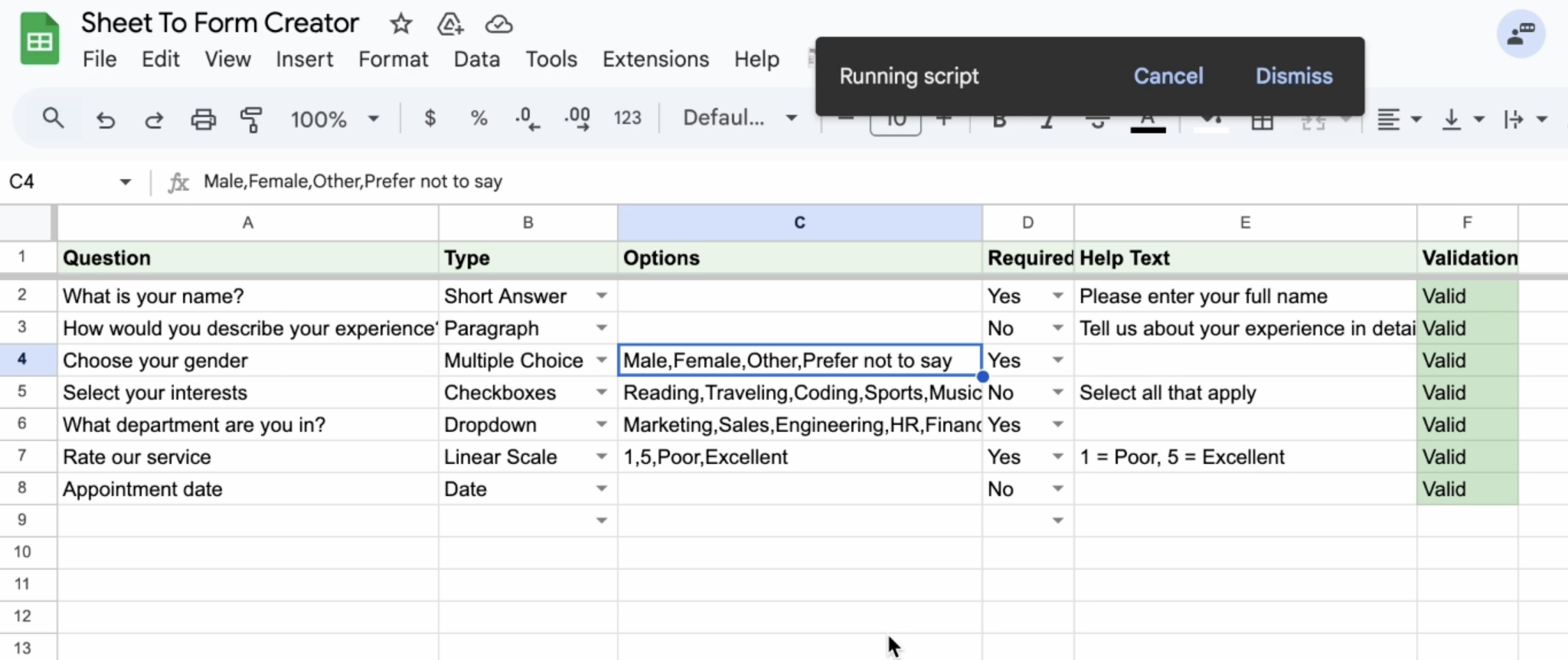The image size is (1568, 660).
Task: Select cell '1,5,Poor,Excellent'
Action: pos(799,456)
